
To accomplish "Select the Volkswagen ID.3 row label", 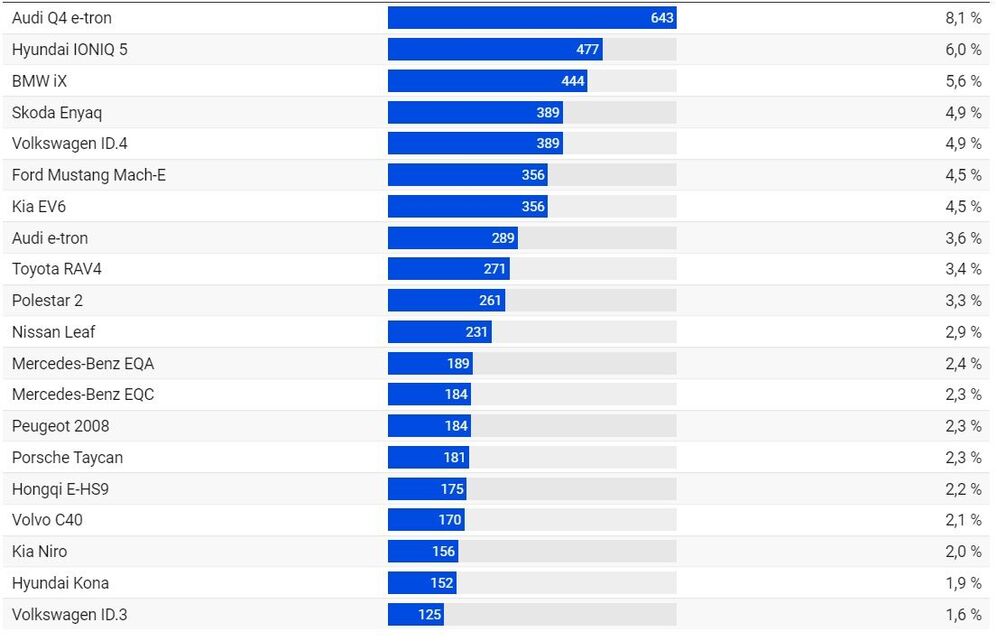I will click(70, 614).
